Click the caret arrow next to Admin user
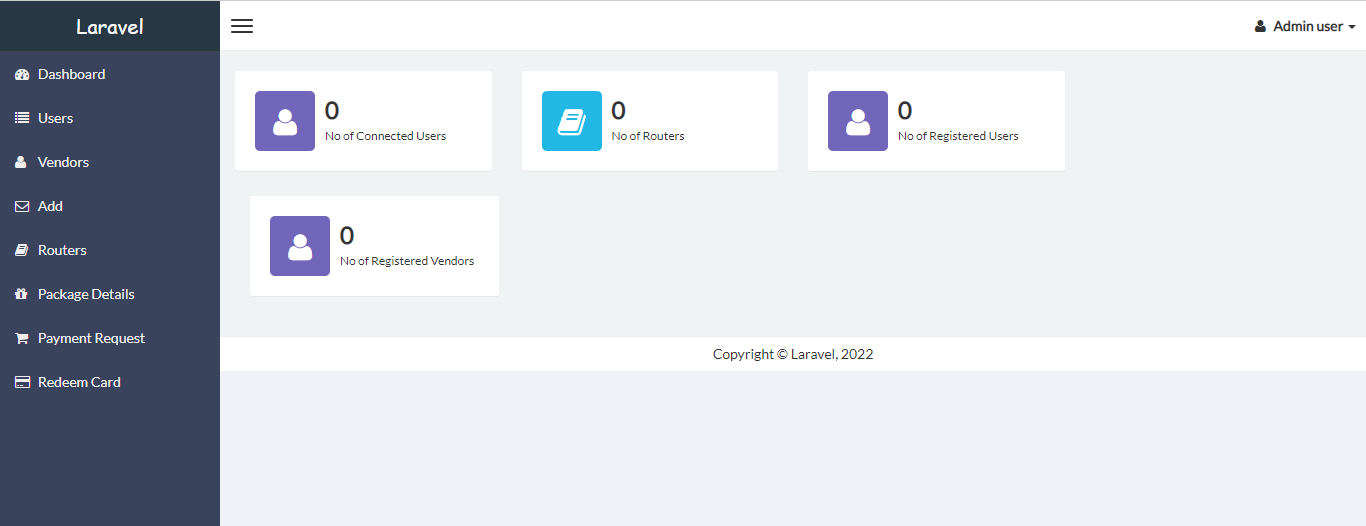 pos(1351,27)
